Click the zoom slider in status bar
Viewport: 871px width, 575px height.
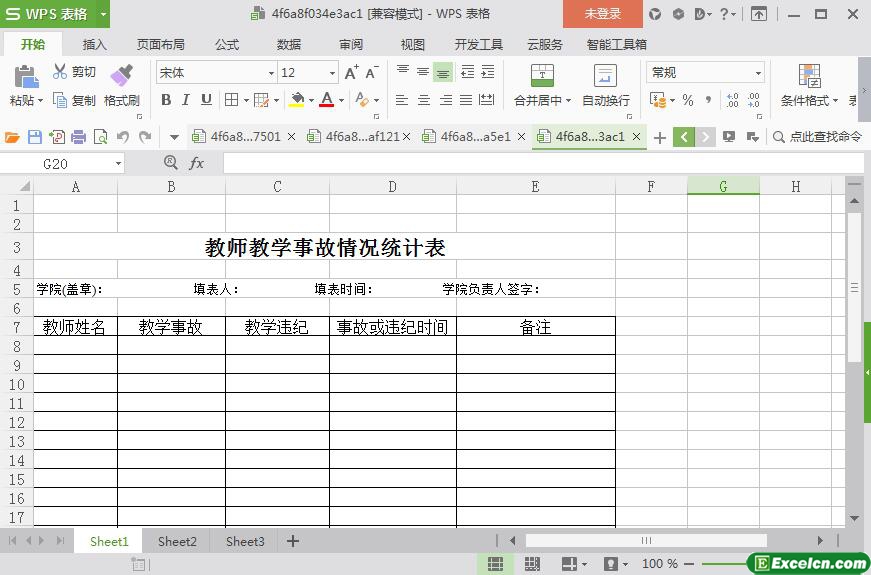[x=725, y=564]
